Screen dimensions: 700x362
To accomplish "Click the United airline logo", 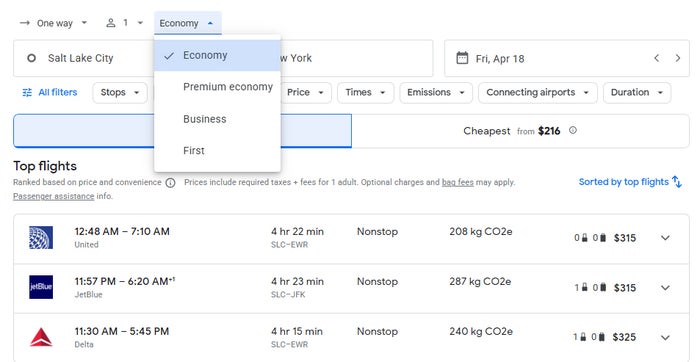I will pyautogui.click(x=41, y=237).
